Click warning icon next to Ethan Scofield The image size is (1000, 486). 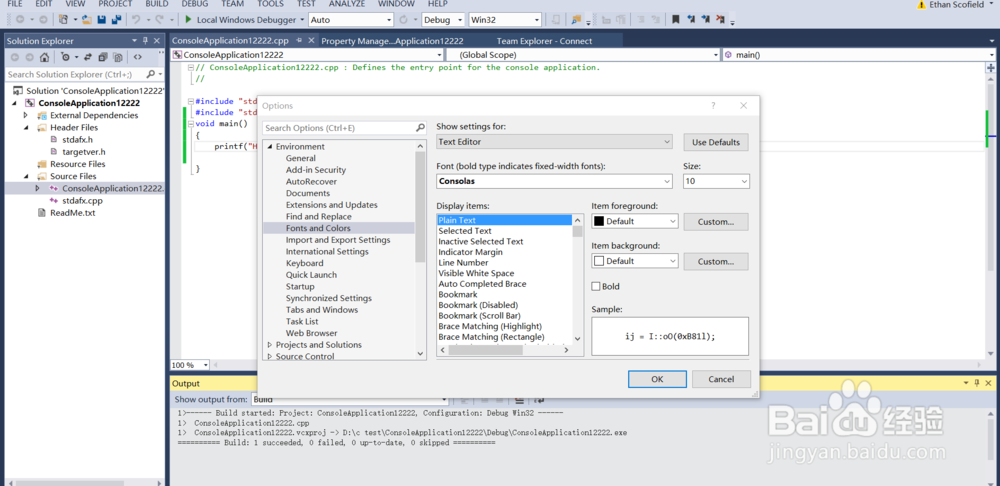921,4
